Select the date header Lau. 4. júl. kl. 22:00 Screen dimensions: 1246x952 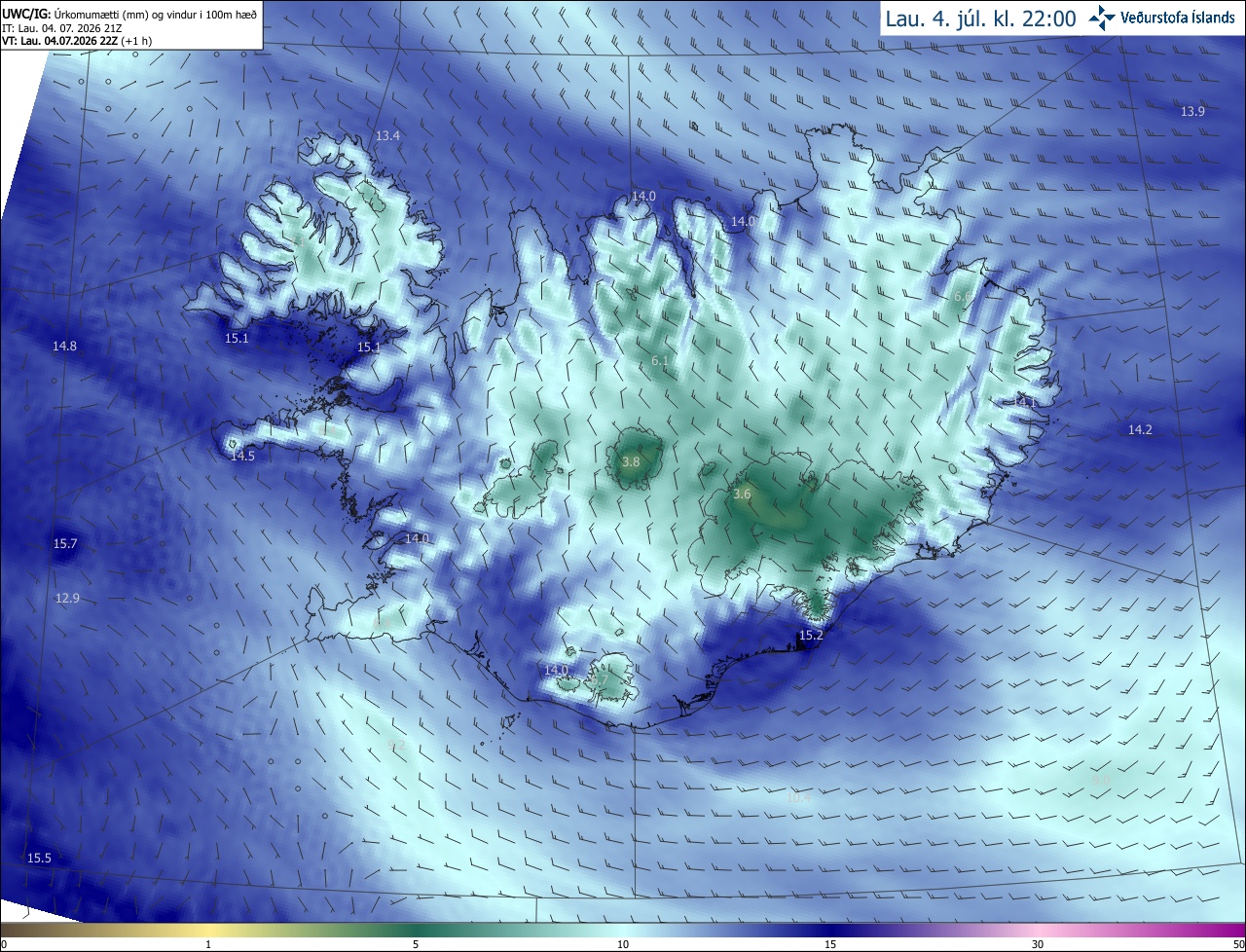coord(980,18)
